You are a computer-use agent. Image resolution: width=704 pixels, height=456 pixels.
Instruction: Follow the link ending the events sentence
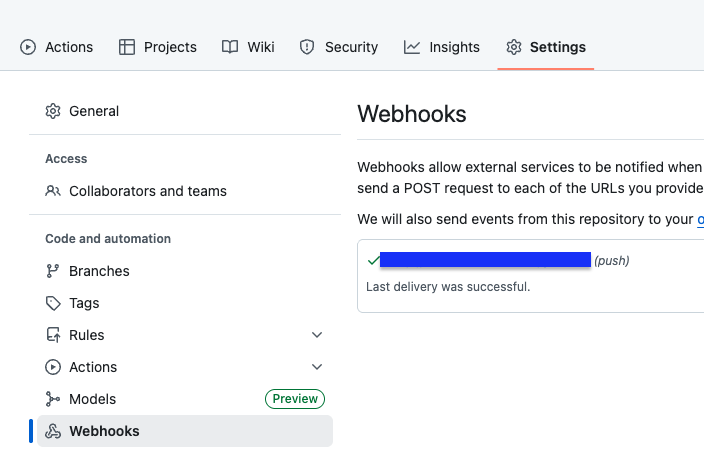700,219
